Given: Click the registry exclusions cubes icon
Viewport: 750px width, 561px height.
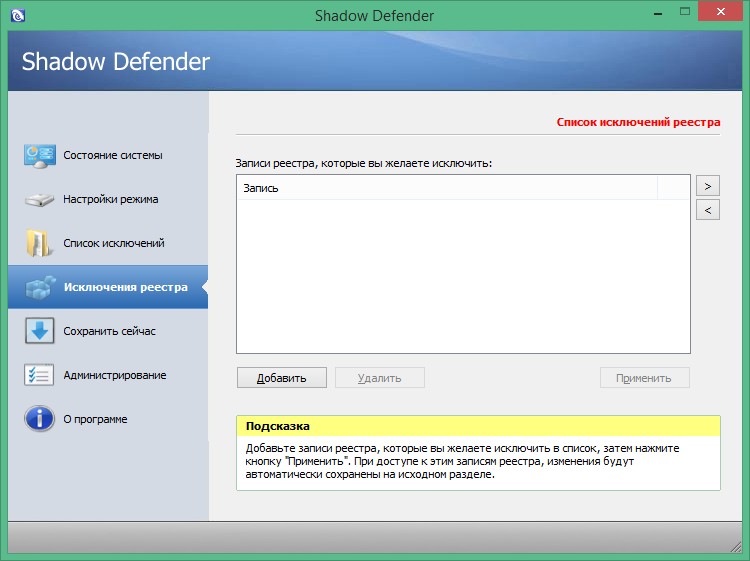Looking at the screenshot, I should click(39, 288).
